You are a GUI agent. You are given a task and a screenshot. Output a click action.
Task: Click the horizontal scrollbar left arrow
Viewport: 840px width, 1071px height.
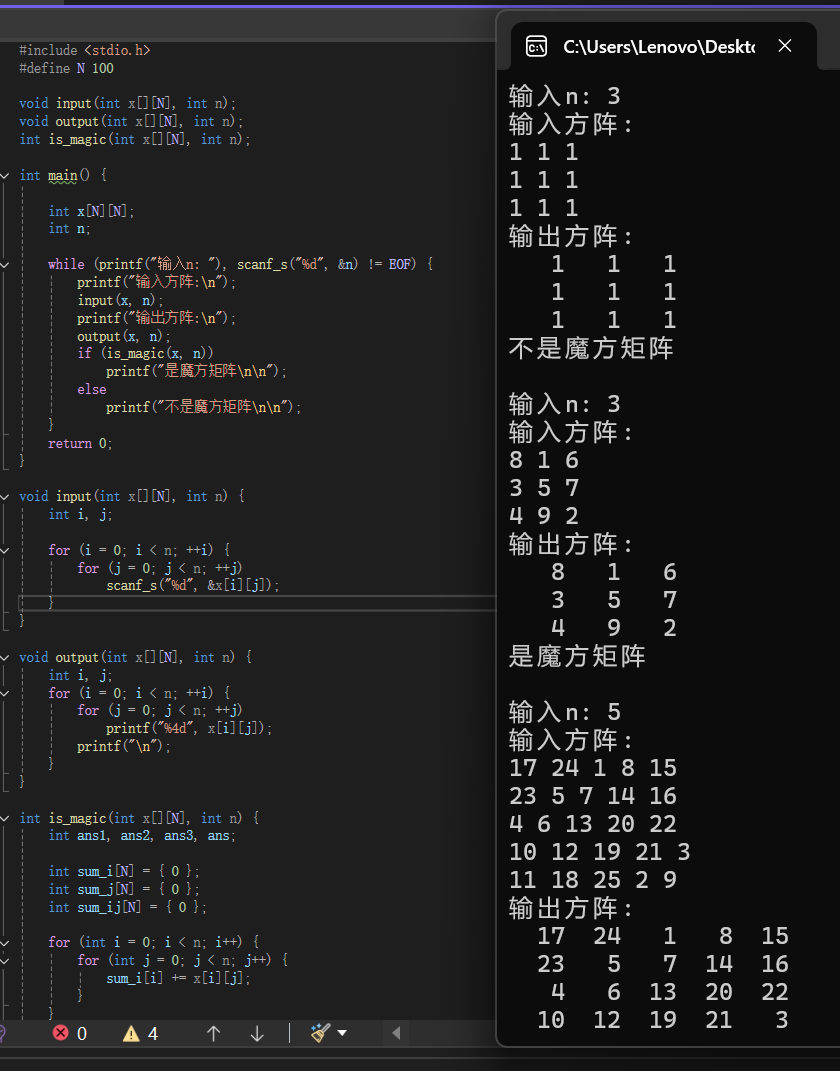396,1033
